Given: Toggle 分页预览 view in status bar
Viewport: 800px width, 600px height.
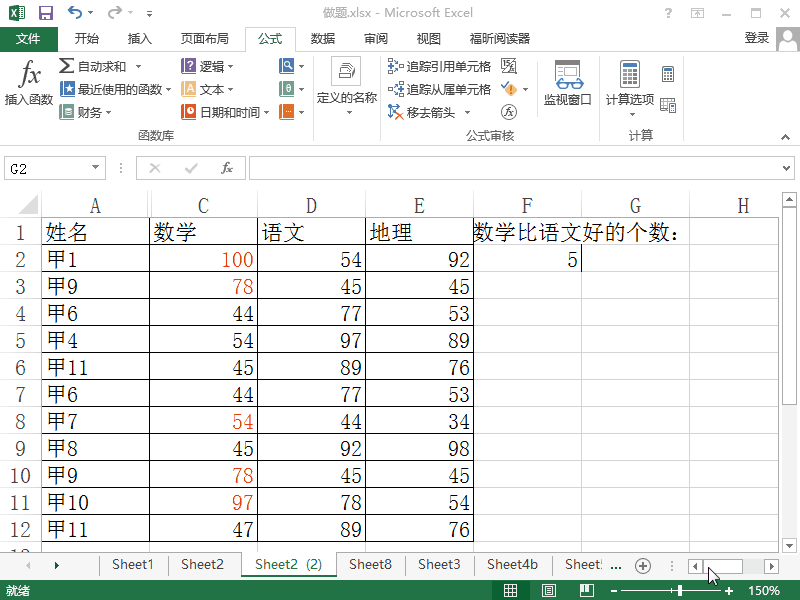Looking at the screenshot, I should [x=583, y=590].
